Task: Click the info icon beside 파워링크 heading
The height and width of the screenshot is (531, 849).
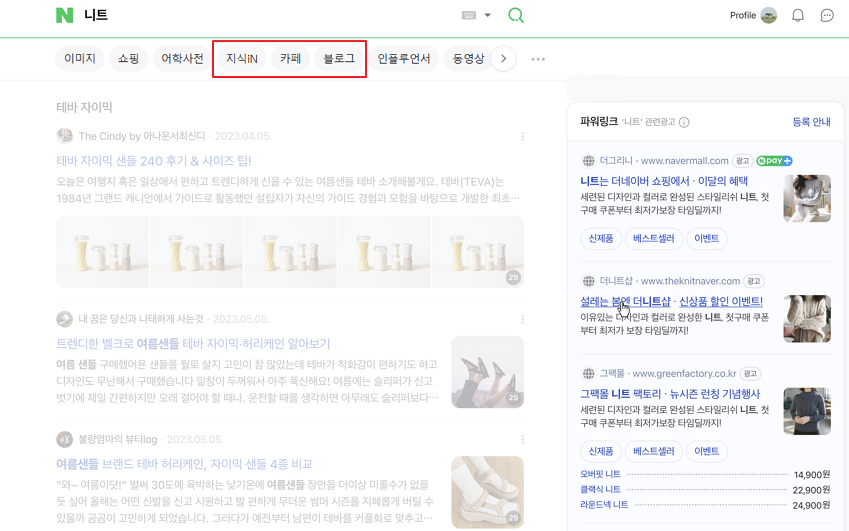Action: [684, 122]
